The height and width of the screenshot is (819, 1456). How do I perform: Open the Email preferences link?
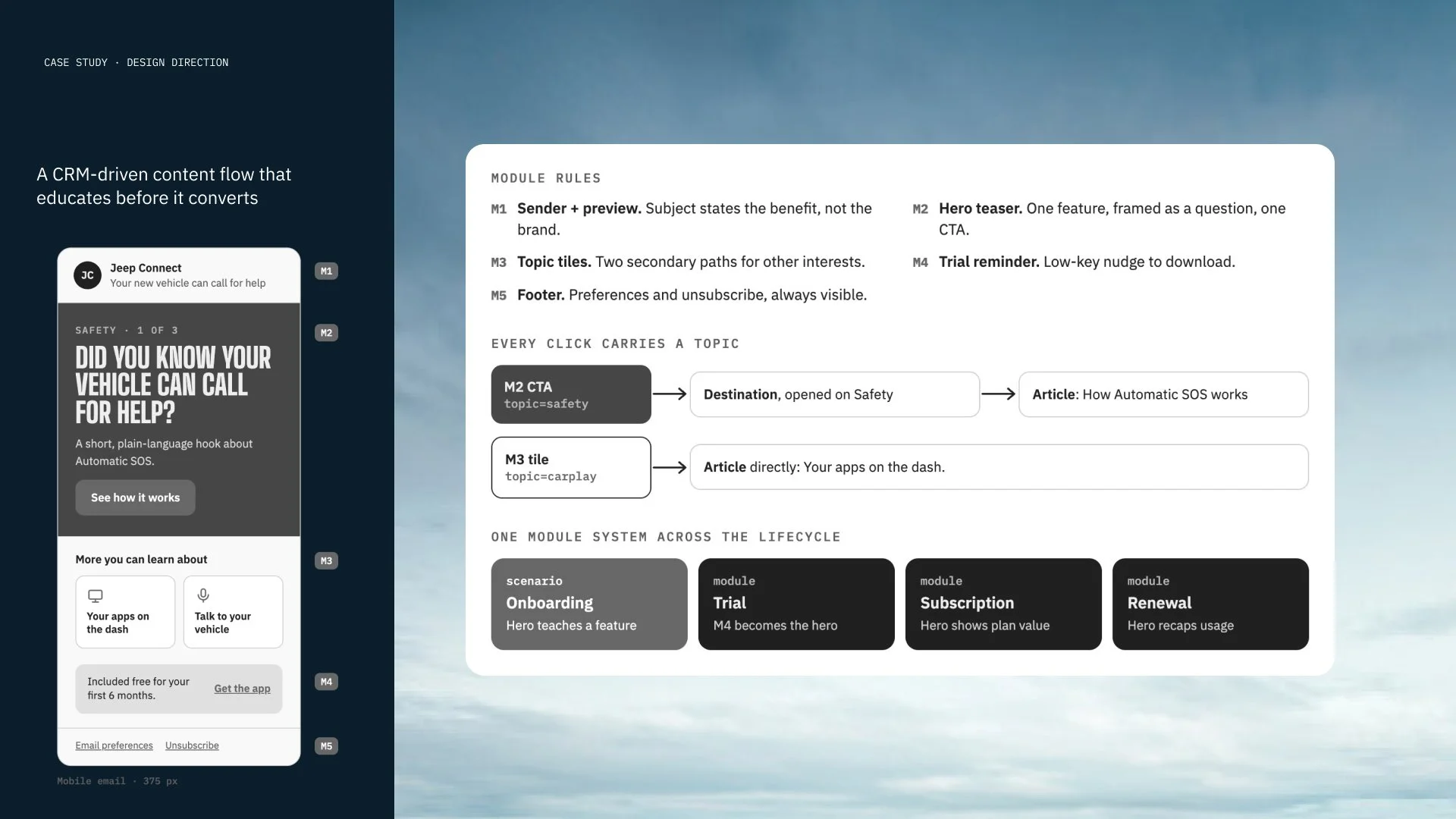[114, 745]
